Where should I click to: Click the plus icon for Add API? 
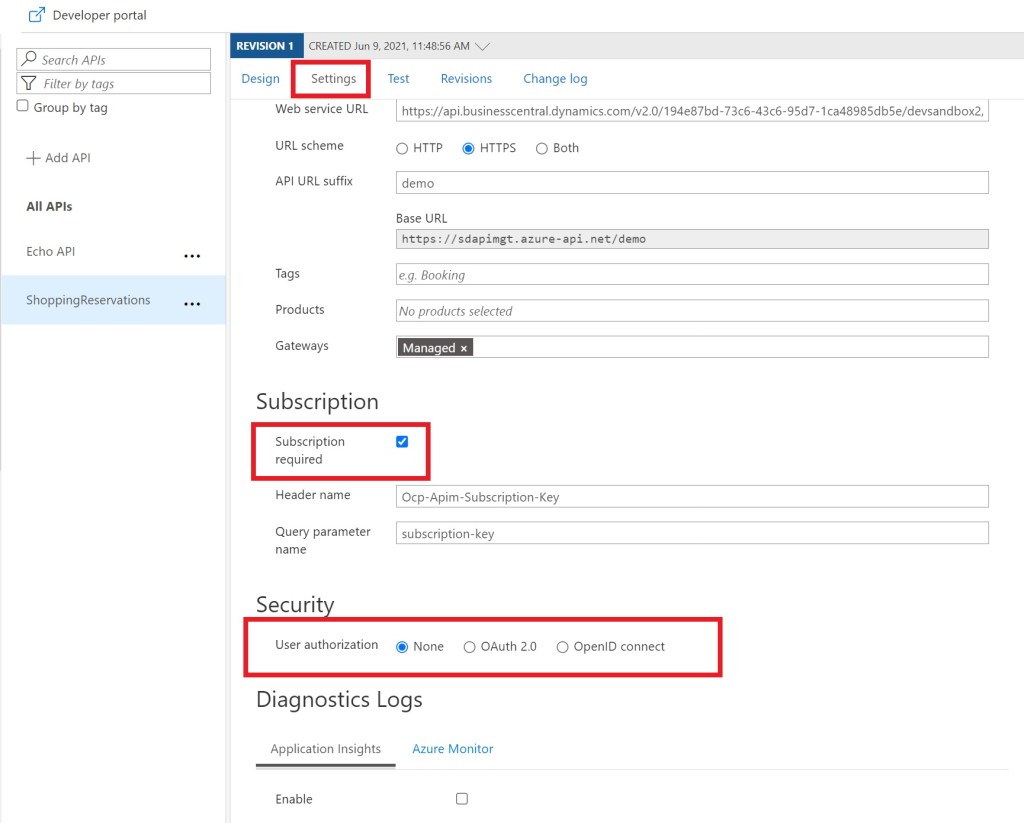click(33, 158)
